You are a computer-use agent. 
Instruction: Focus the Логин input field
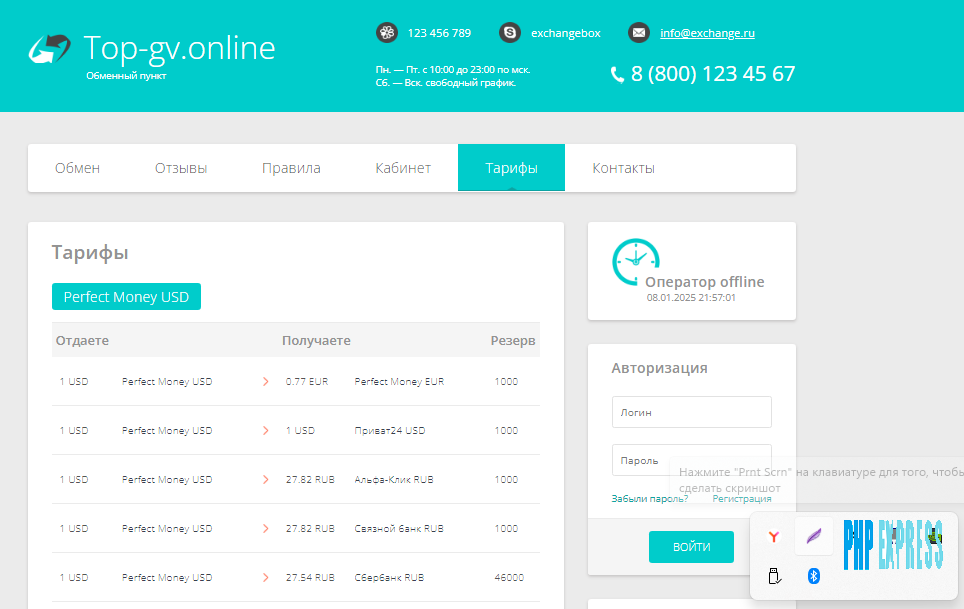tap(691, 412)
